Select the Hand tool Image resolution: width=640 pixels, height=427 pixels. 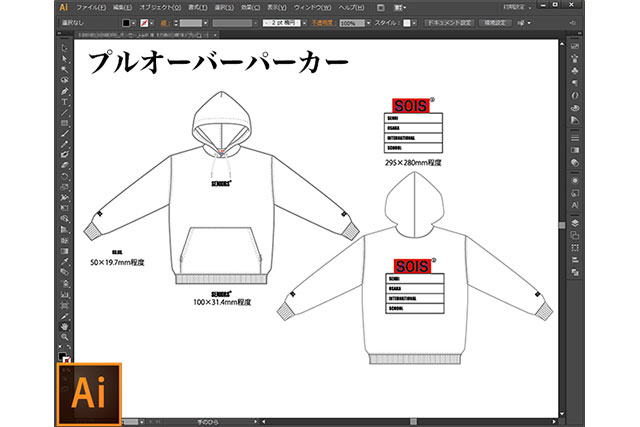click(x=65, y=326)
